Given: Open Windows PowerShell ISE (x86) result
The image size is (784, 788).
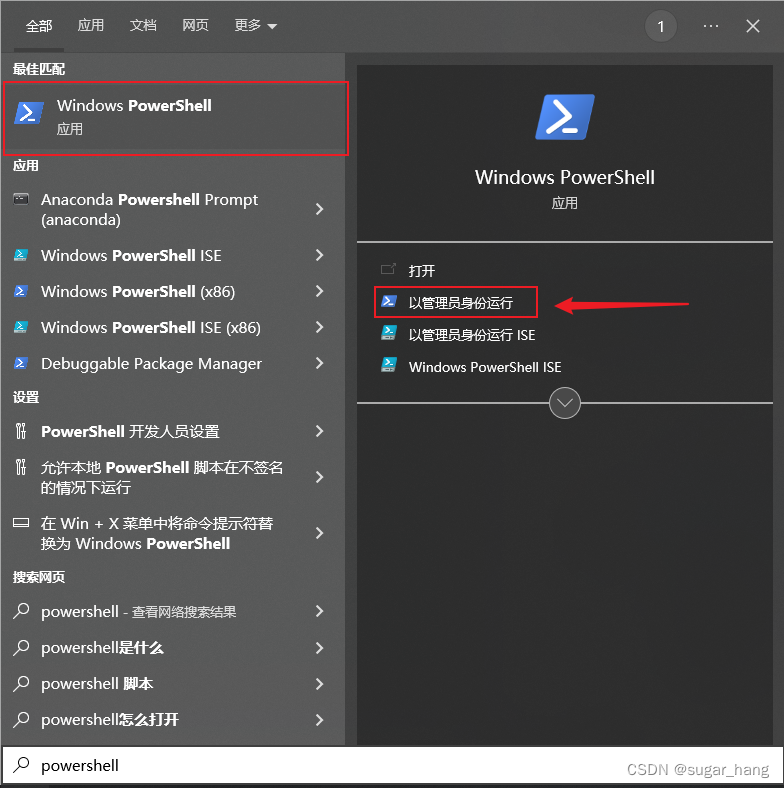Looking at the screenshot, I should [151, 328].
